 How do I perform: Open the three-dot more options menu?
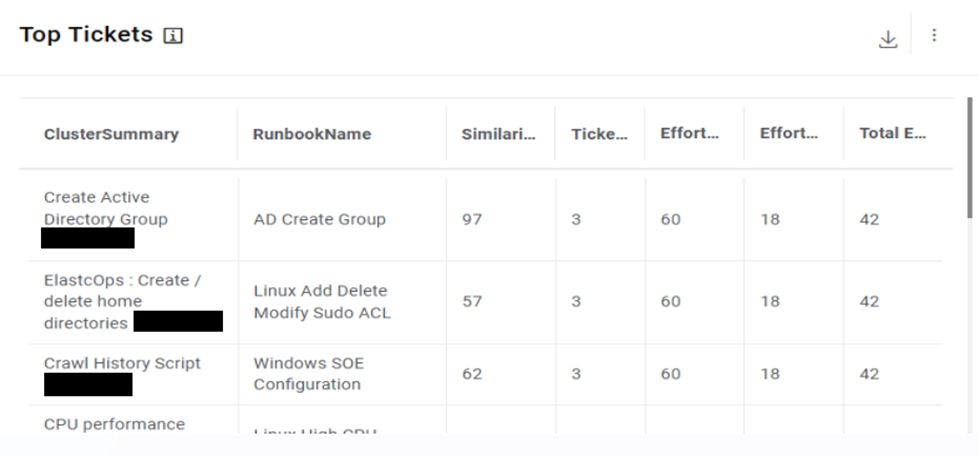[x=934, y=36]
